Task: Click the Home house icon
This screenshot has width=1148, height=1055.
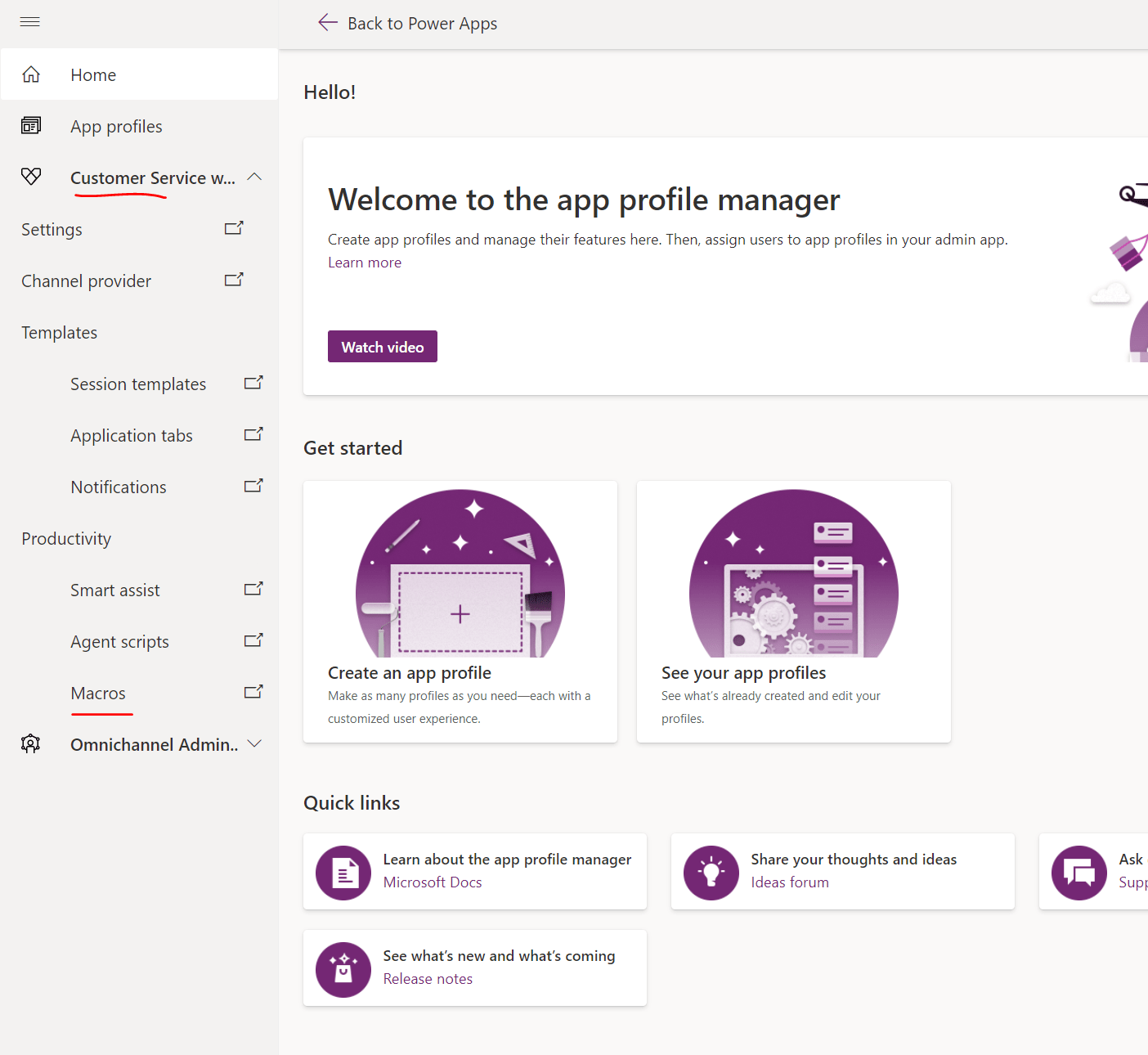Action: pos(31,74)
